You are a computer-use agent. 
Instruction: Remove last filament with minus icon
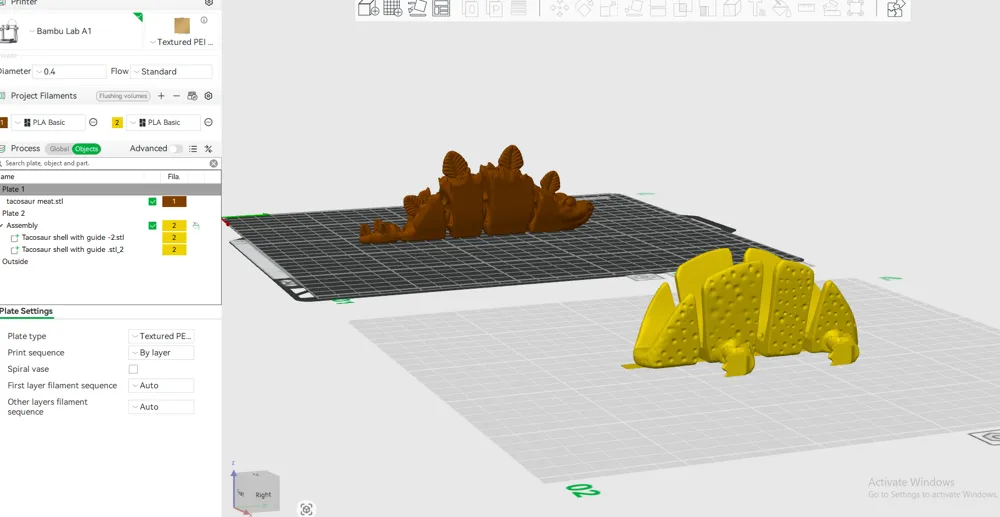point(177,96)
